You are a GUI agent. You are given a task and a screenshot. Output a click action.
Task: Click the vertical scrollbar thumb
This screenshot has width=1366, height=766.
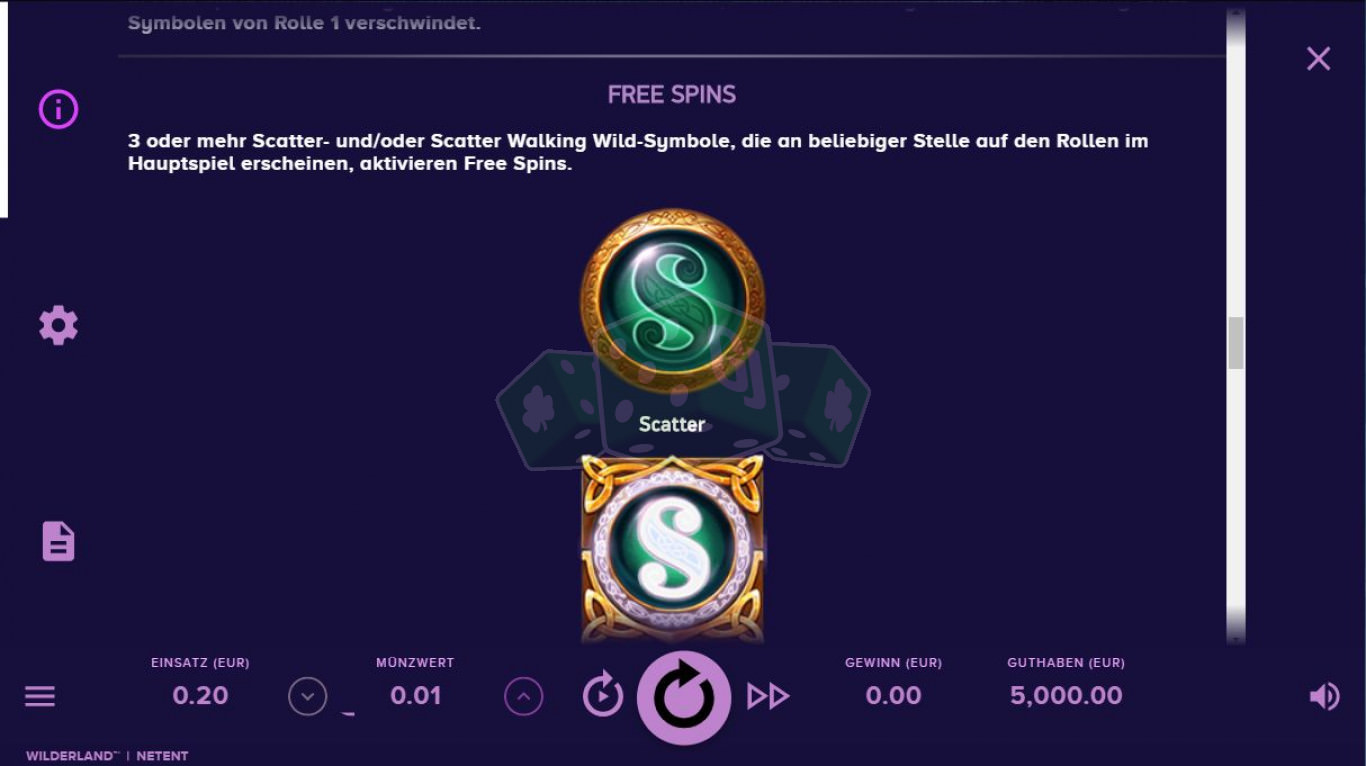coord(1236,343)
